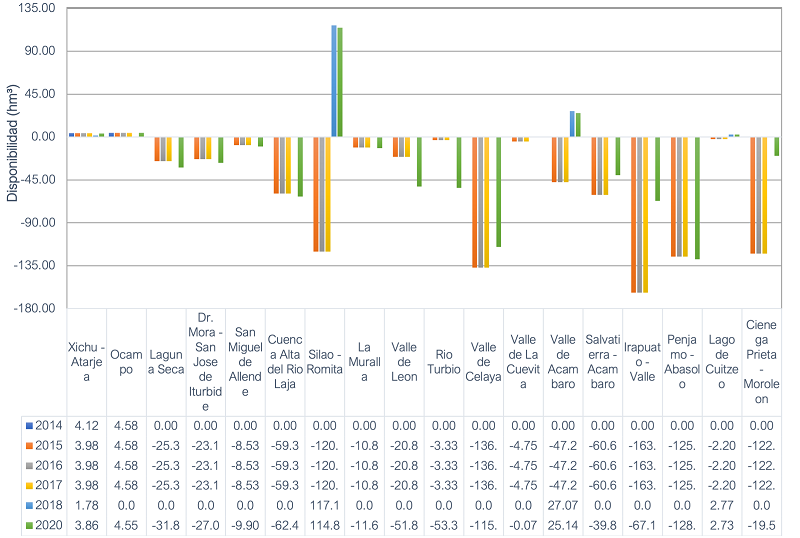This screenshot has width=800, height=538.
Task: Click the 2018 Valle de Acambaro bar
Action: 572,124
